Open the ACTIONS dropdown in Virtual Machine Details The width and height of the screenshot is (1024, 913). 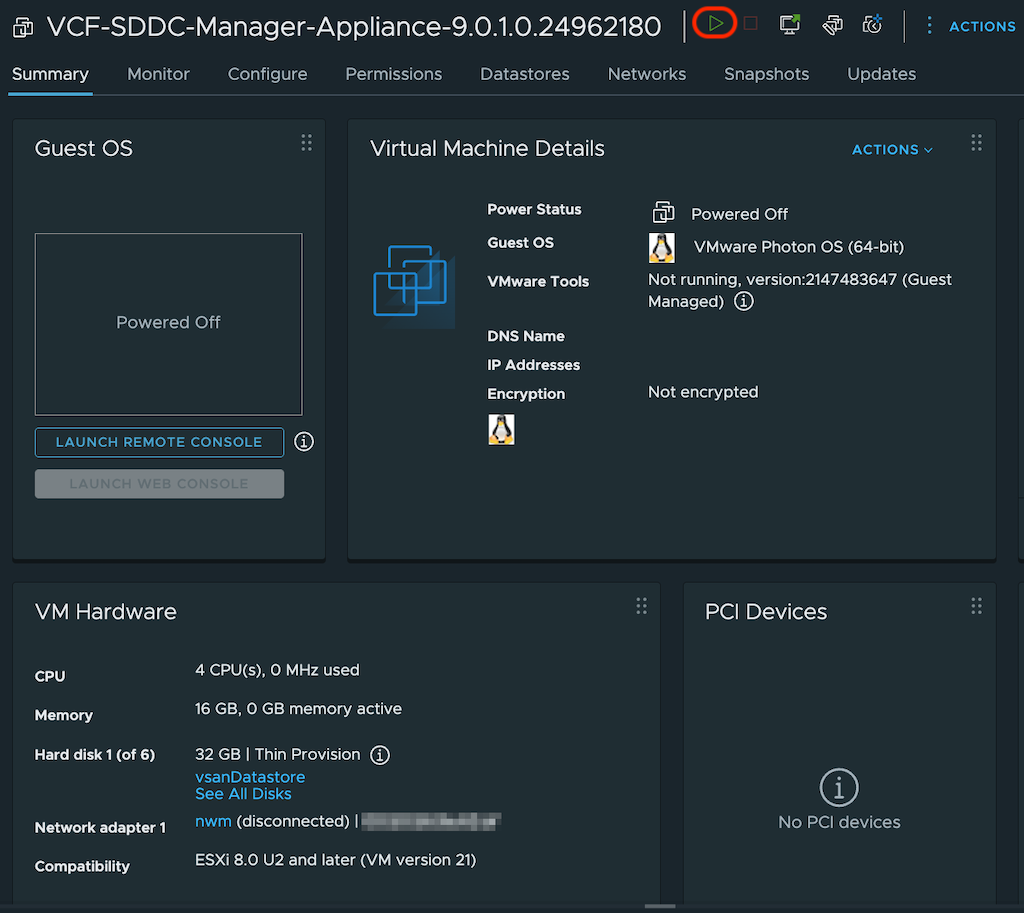(x=892, y=150)
